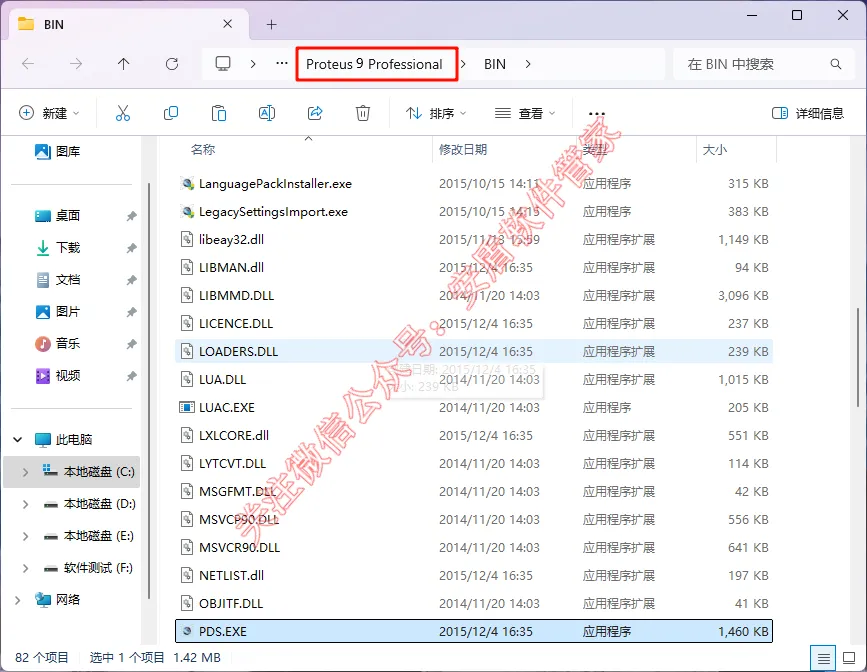Unpin 音乐 using its pin icon

point(132,345)
